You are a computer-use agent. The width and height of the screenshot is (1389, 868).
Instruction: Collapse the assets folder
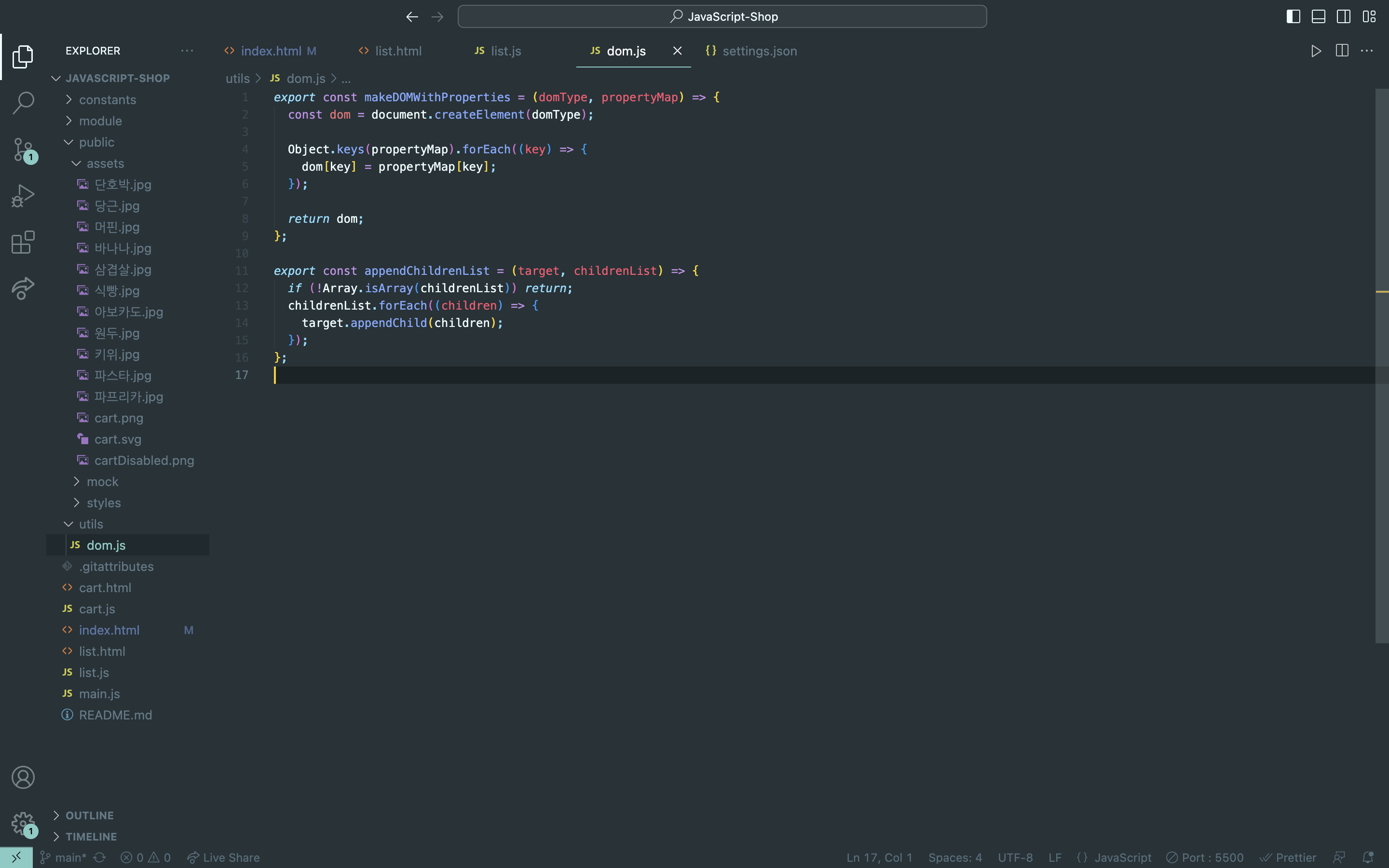tap(105, 163)
